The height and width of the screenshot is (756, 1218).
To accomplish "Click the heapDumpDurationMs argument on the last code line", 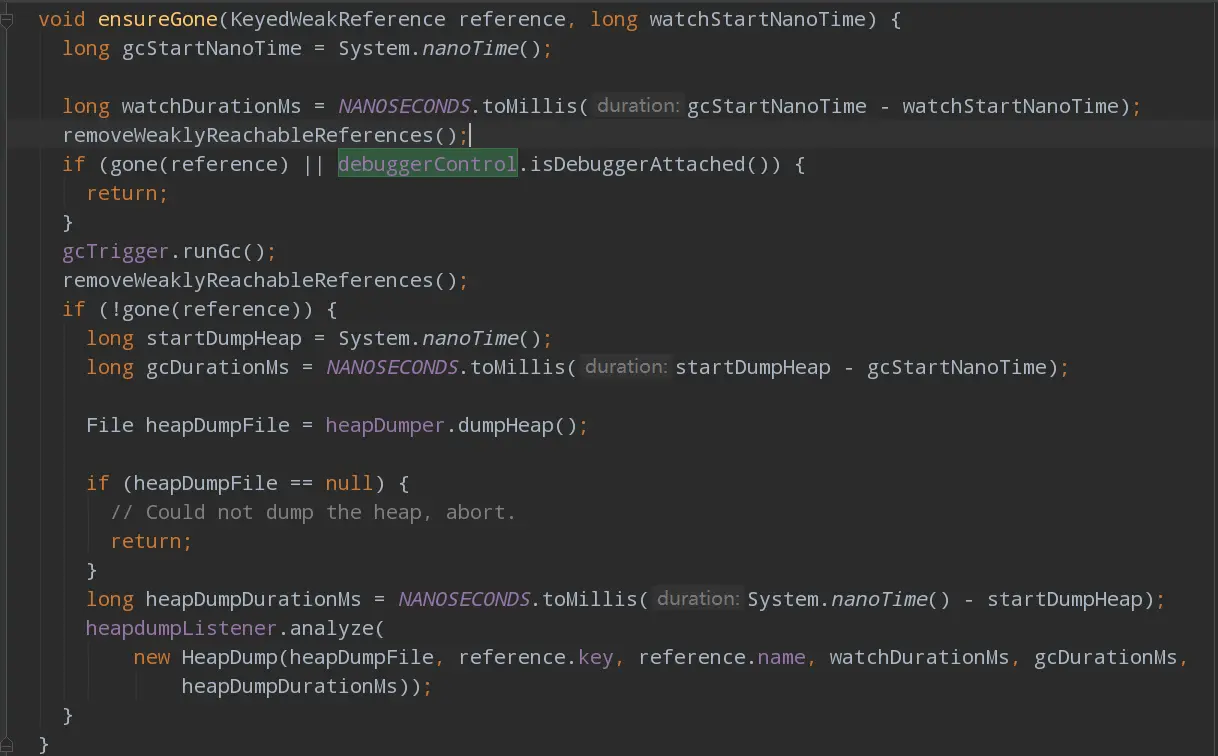I will pos(290,686).
